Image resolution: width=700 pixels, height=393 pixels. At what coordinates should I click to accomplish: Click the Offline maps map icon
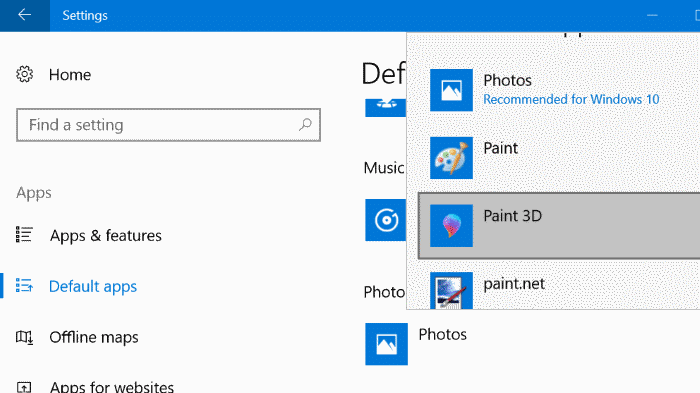pos(24,337)
